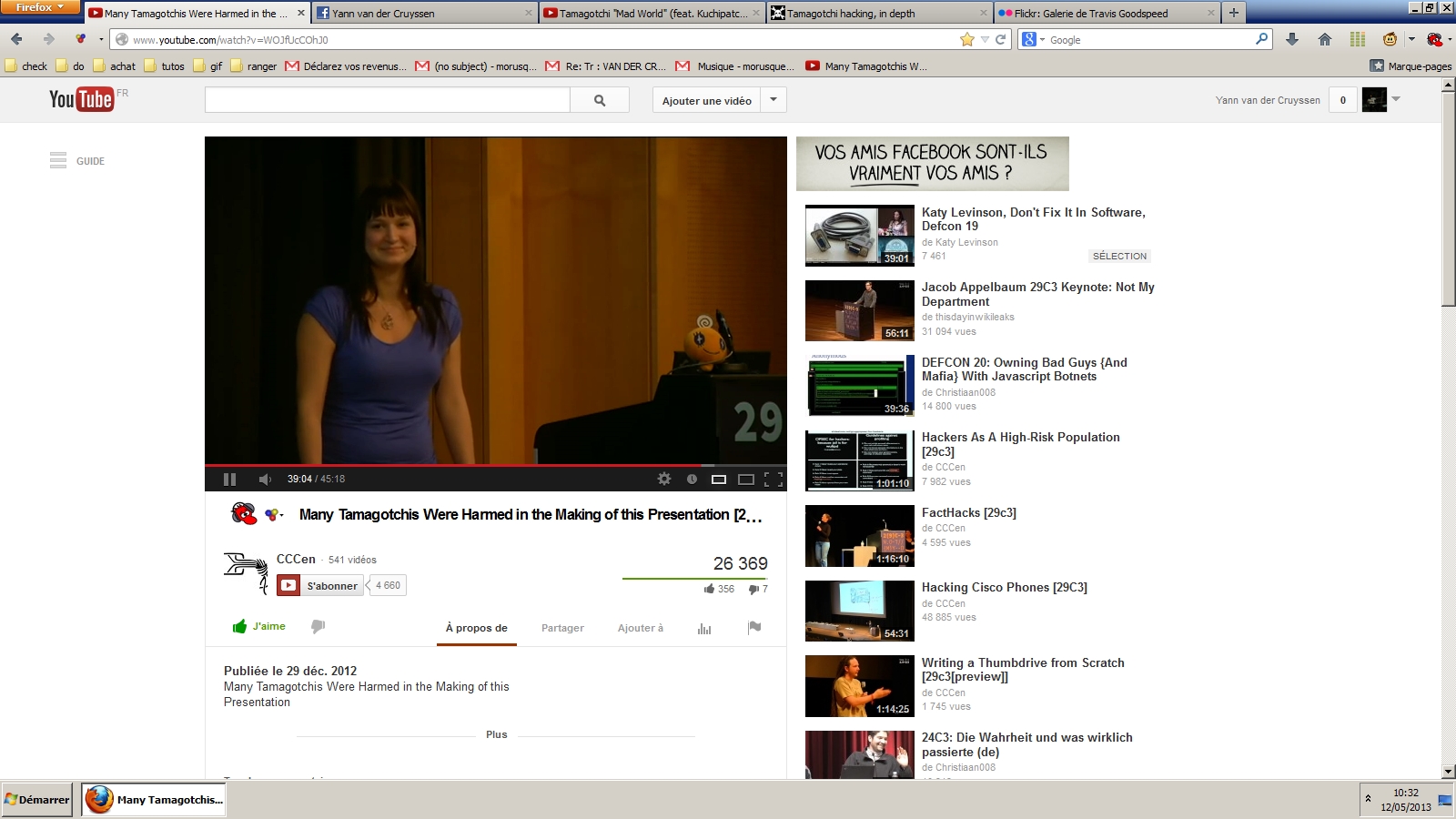The width and height of the screenshot is (1456, 819).
Task: Click the Watch Later clock icon
Action: pyautogui.click(x=692, y=480)
